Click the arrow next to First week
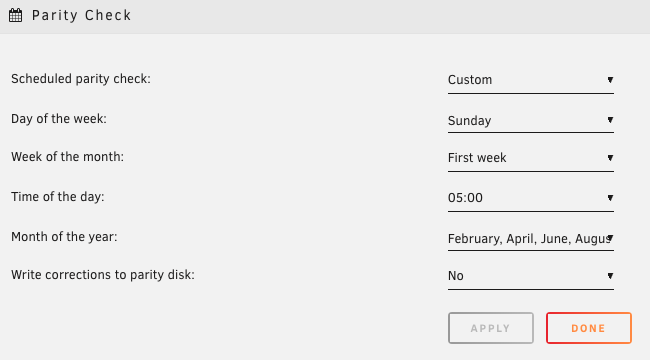 tap(610, 158)
